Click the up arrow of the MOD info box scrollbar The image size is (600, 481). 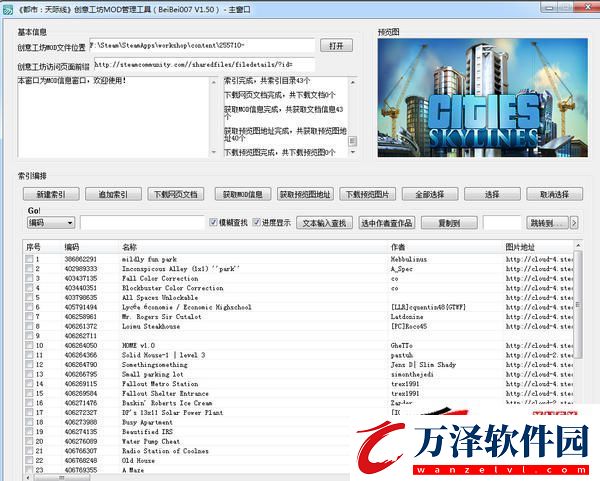(214, 82)
